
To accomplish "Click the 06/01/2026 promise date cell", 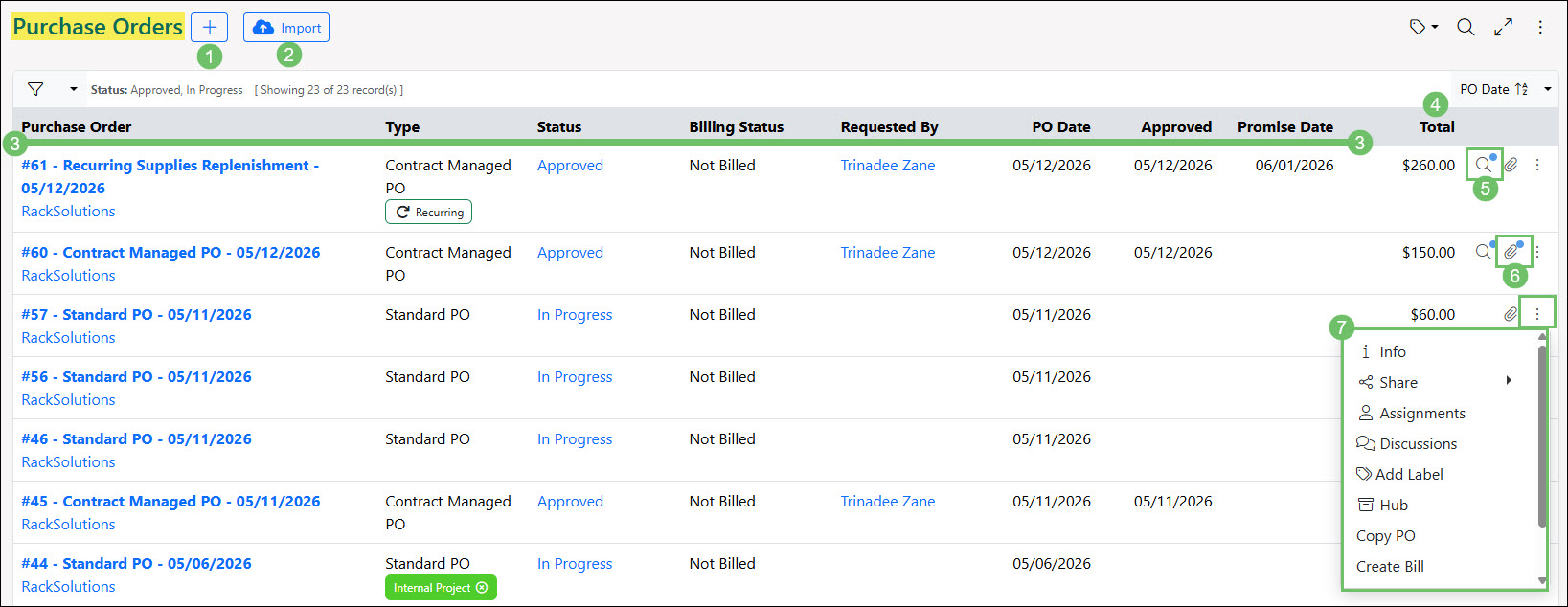I will pyautogui.click(x=1294, y=165).
